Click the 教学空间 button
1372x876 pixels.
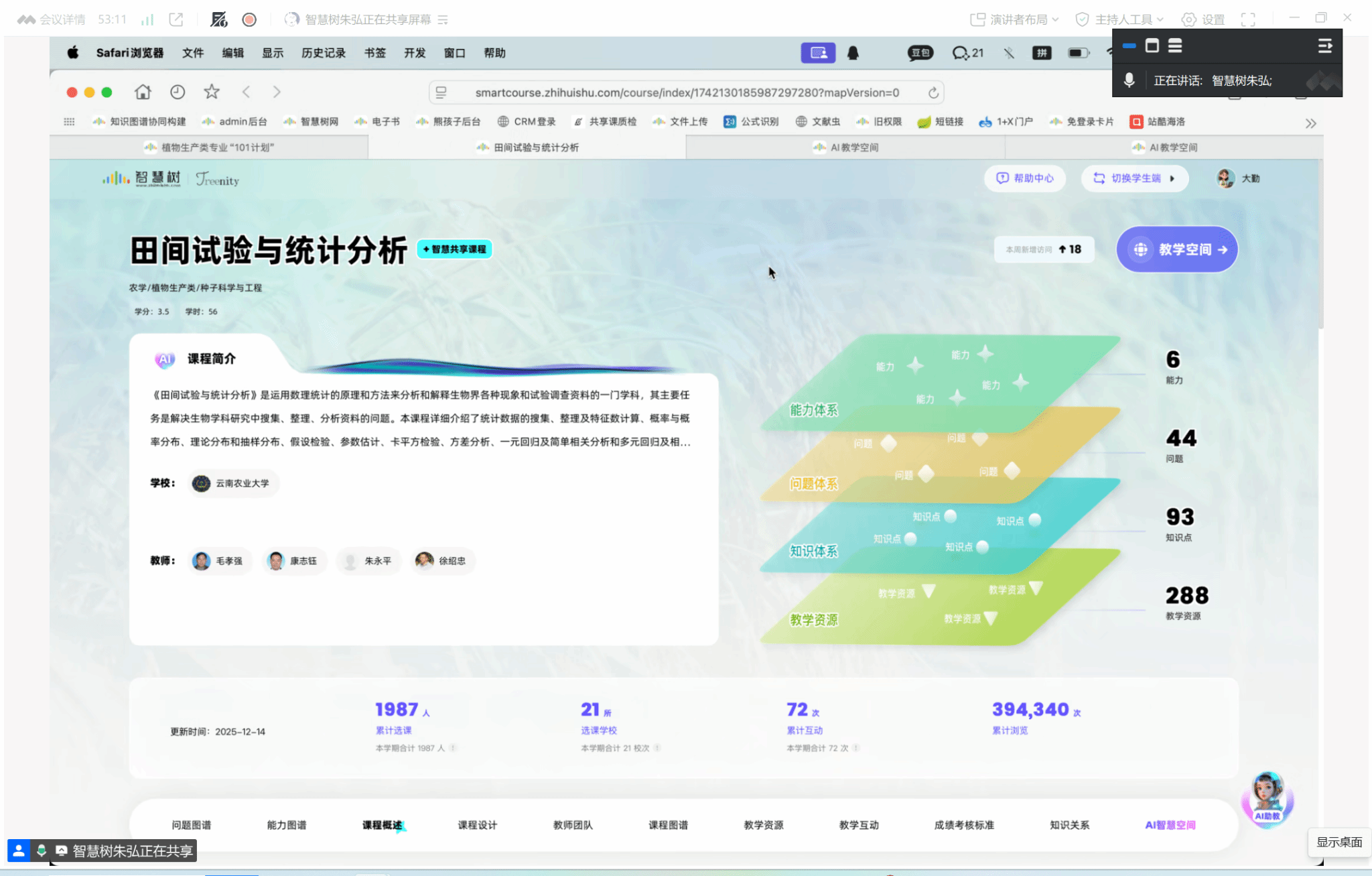(x=1176, y=249)
